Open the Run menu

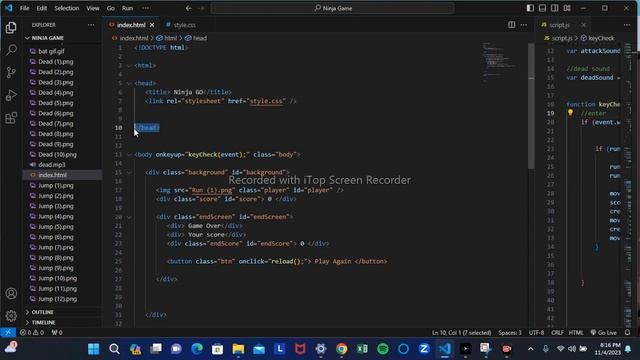pyautogui.click(x=127, y=8)
